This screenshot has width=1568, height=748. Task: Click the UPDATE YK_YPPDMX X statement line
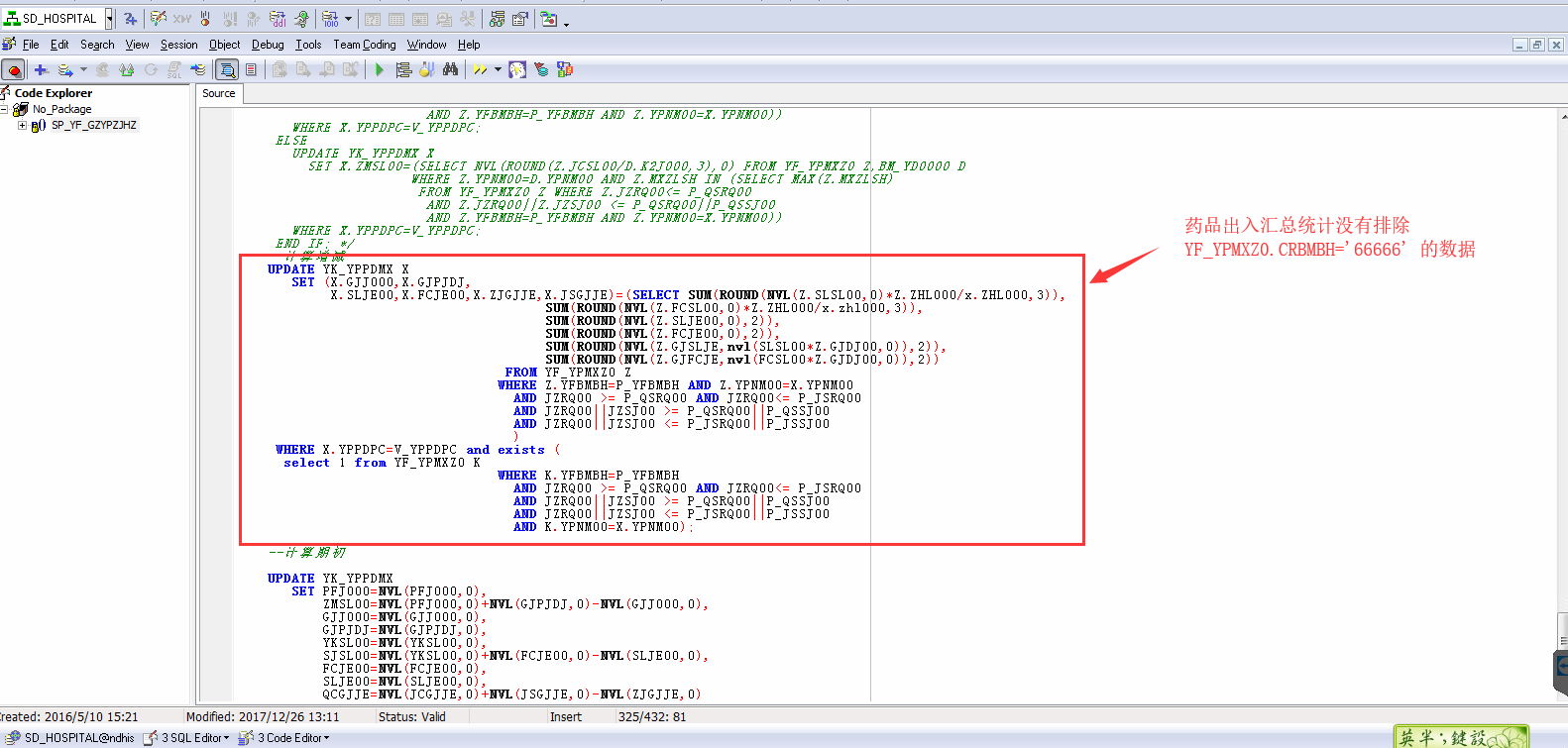338,268
